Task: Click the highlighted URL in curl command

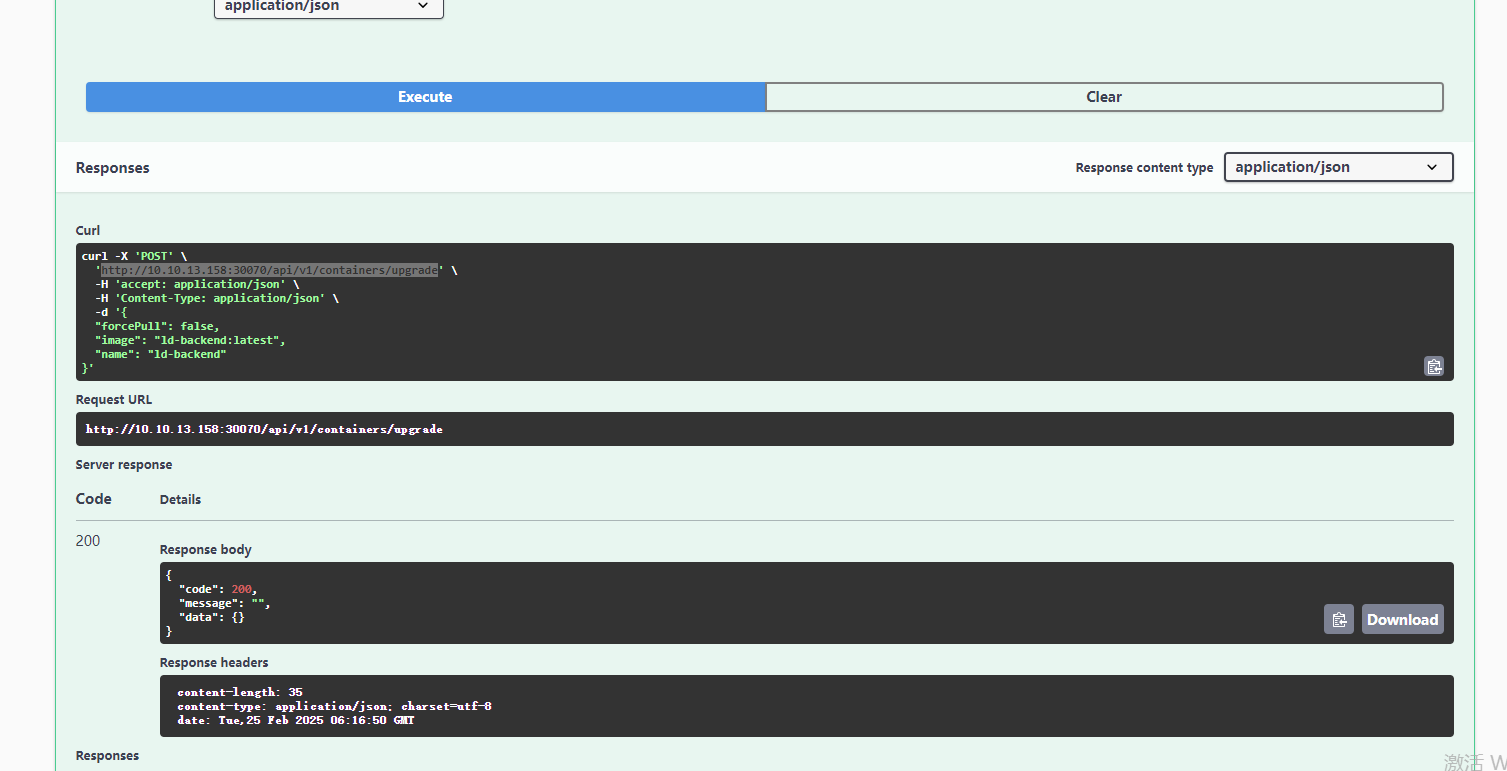Action: (269, 270)
